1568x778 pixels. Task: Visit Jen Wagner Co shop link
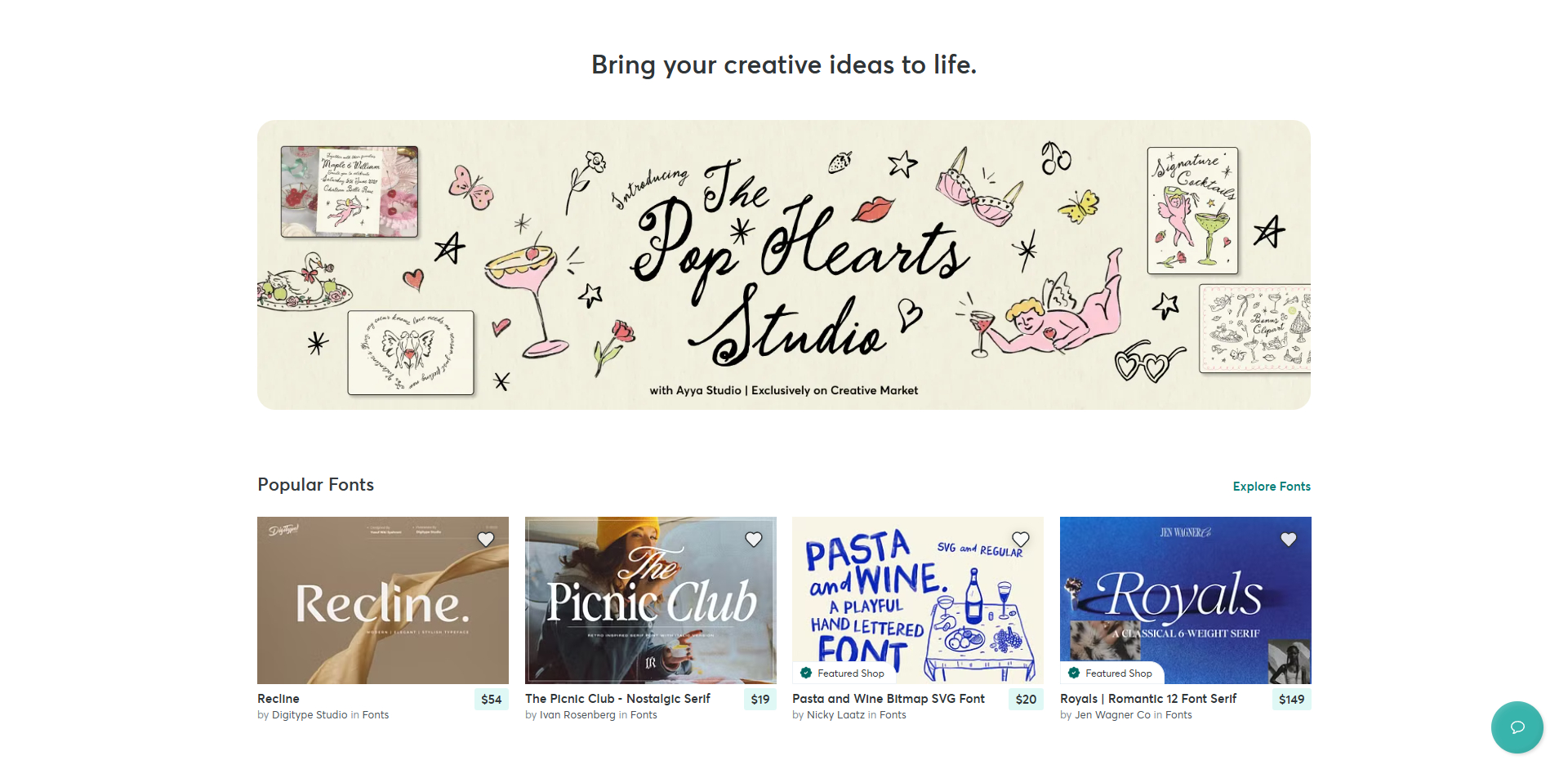1112,715
